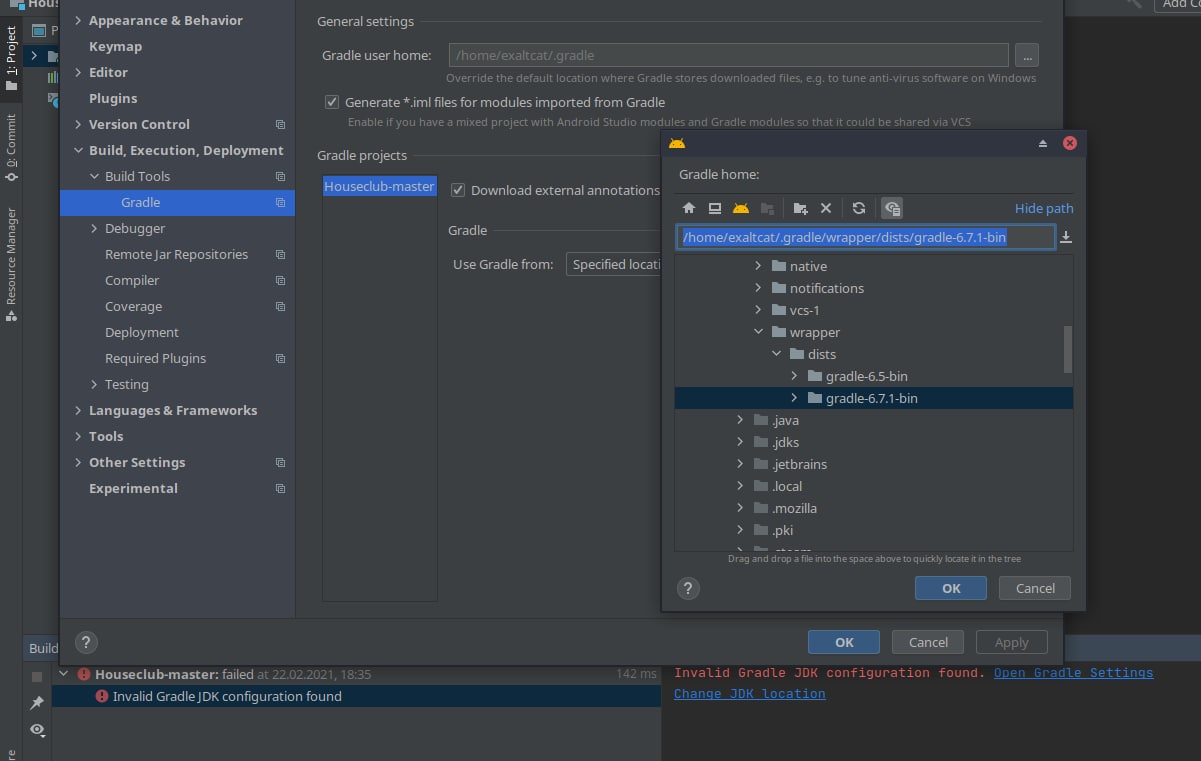The width and height of the screenshot is (1201, 761).
Task: Refresh the file chooser tree
Action: click(858, 208)
